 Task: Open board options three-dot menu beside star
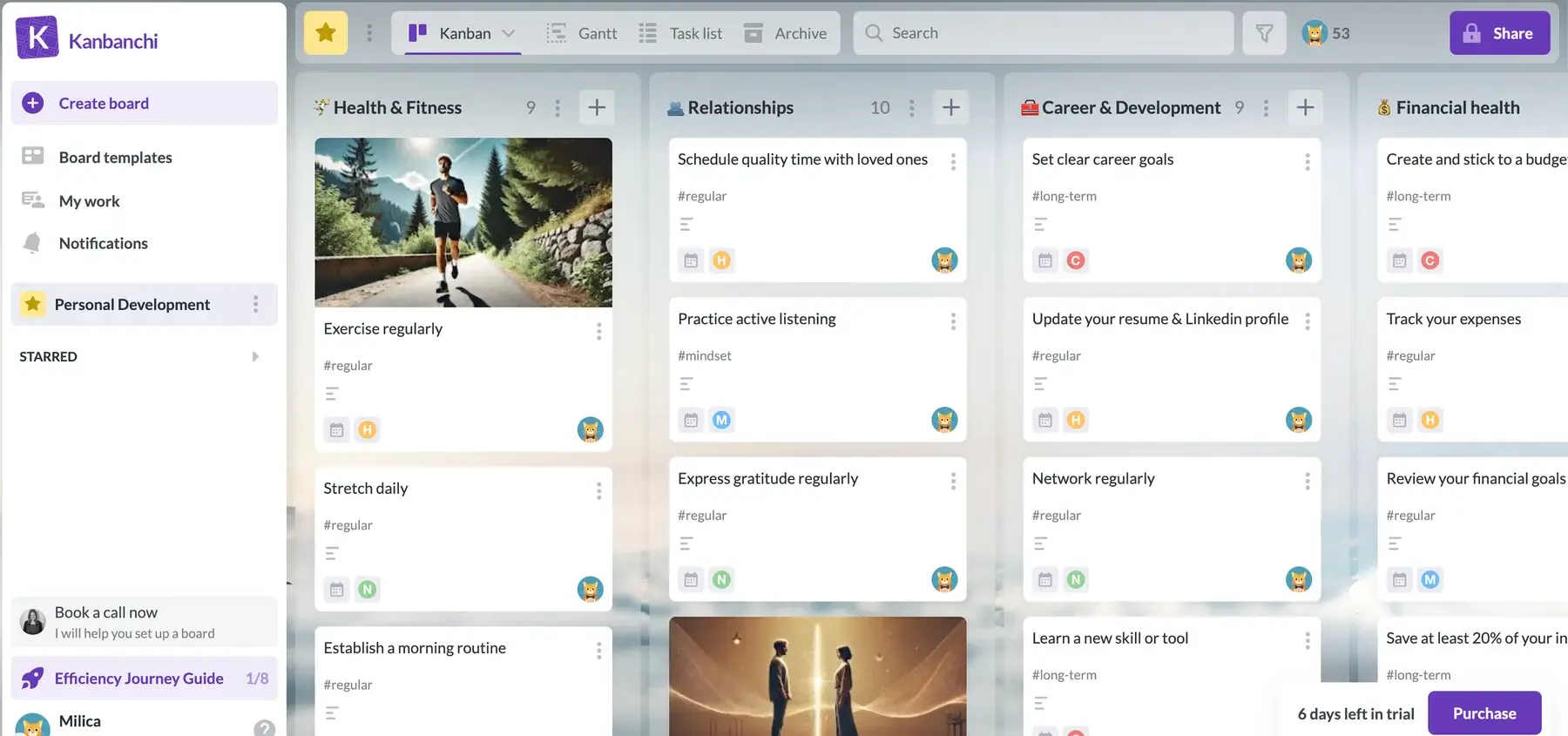click(369, 33)
